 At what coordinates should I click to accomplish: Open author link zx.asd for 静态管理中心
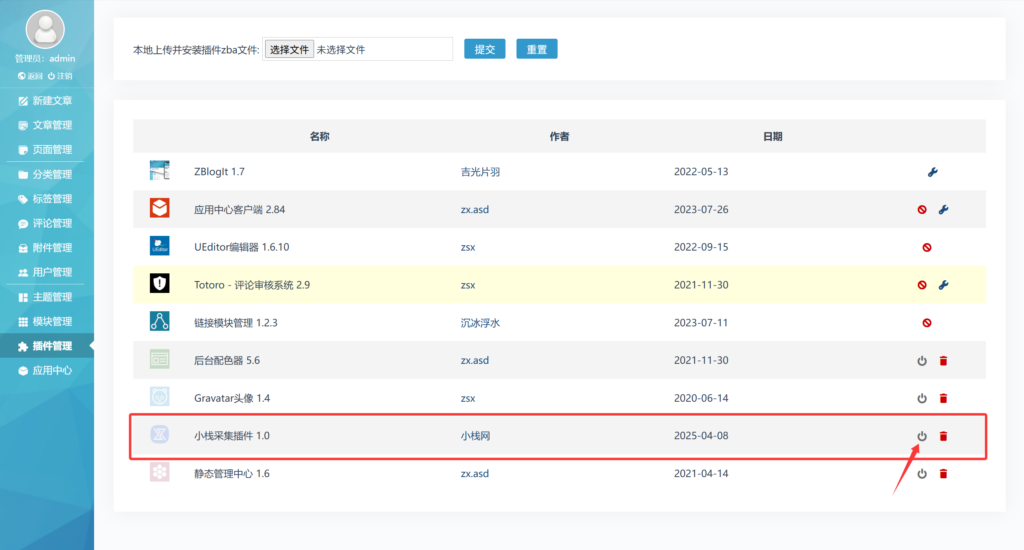(474, 474)
